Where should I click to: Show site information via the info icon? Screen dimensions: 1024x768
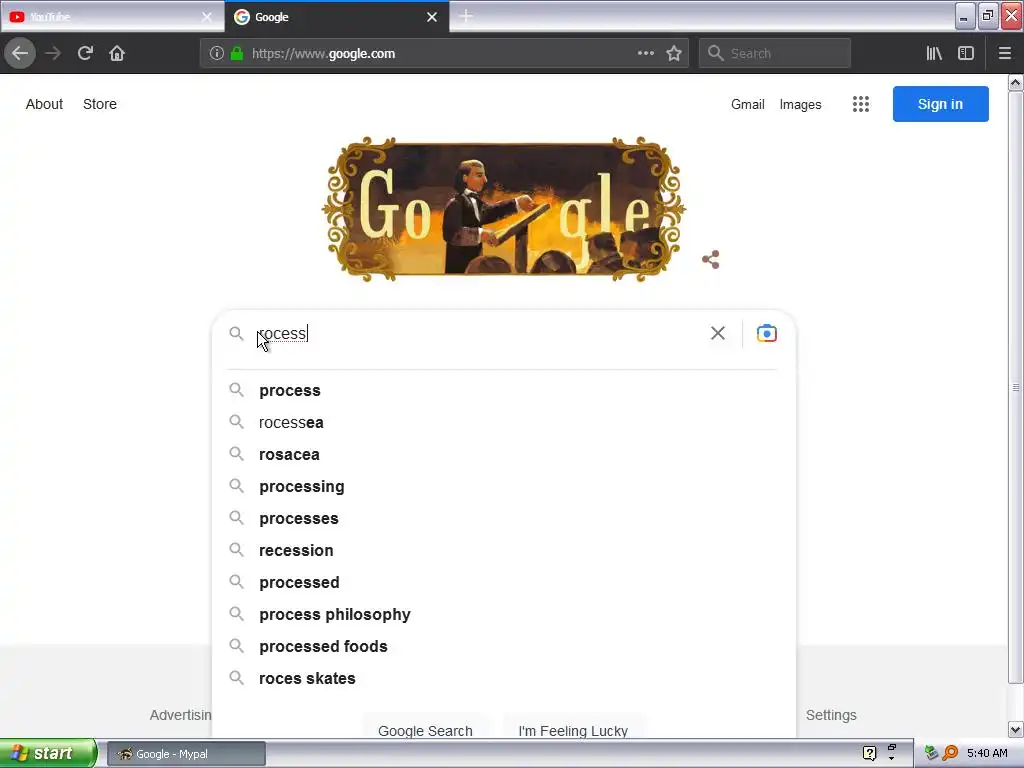tap(217, 53)
